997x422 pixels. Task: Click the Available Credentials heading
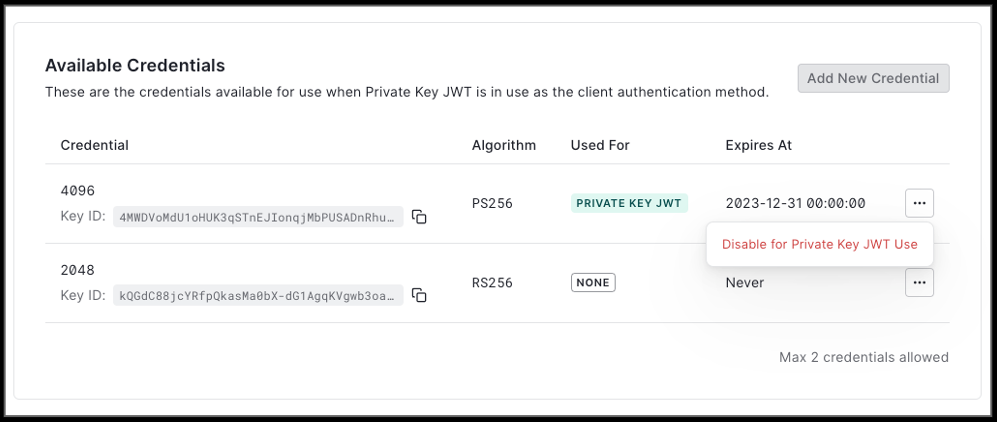tap(135, 65)
